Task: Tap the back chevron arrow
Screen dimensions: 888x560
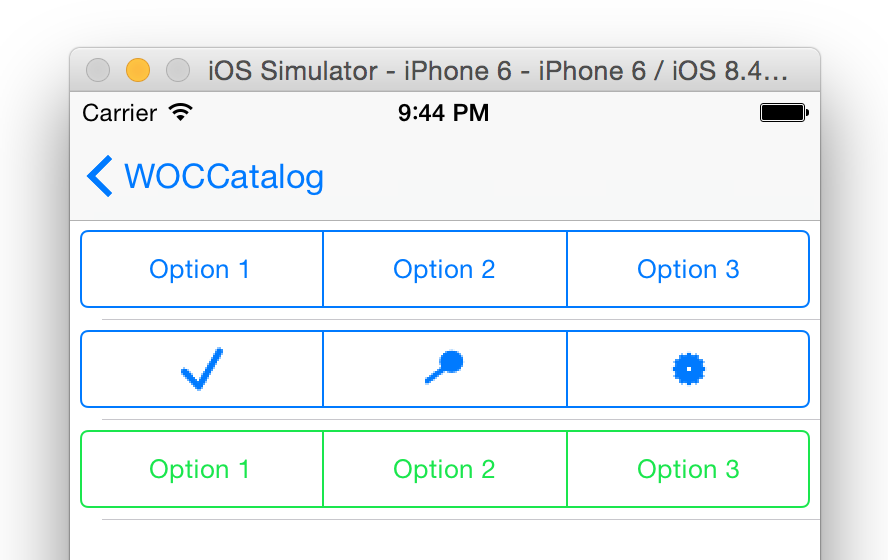Action: 99,177
